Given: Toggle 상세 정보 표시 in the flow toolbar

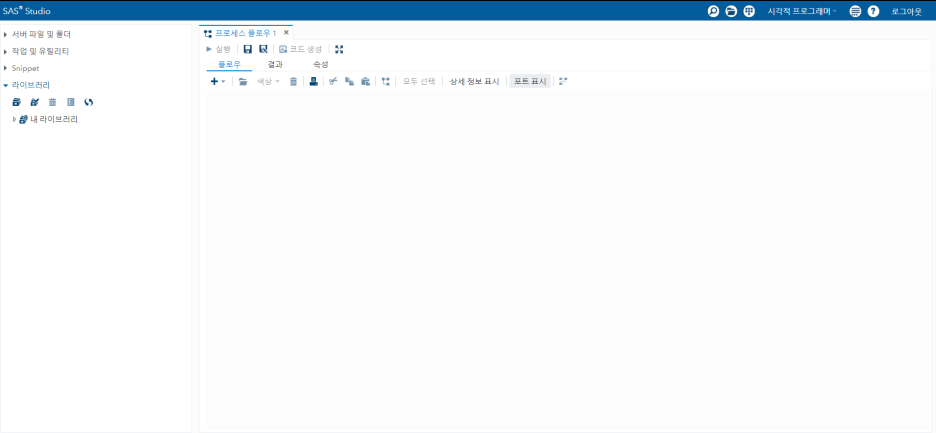Looking at the screenshot, I should click(474, 81).
